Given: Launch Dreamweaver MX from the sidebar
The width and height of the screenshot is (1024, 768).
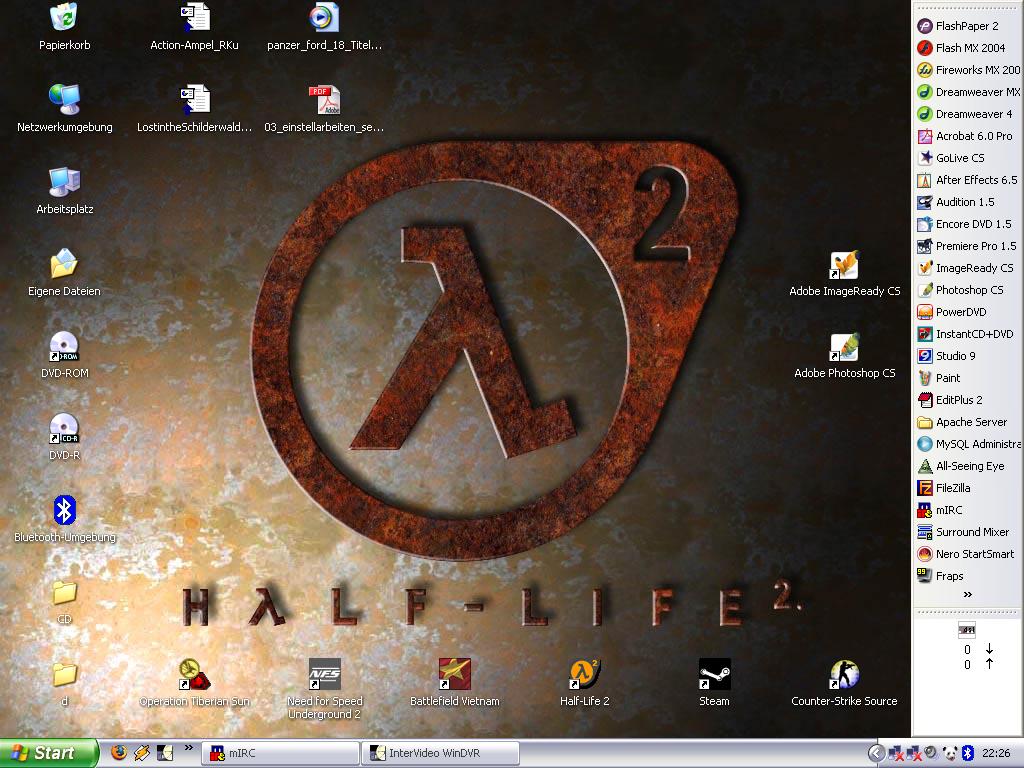Looking at the screenshot, I should pyautogui.click(x=968, y=92).
